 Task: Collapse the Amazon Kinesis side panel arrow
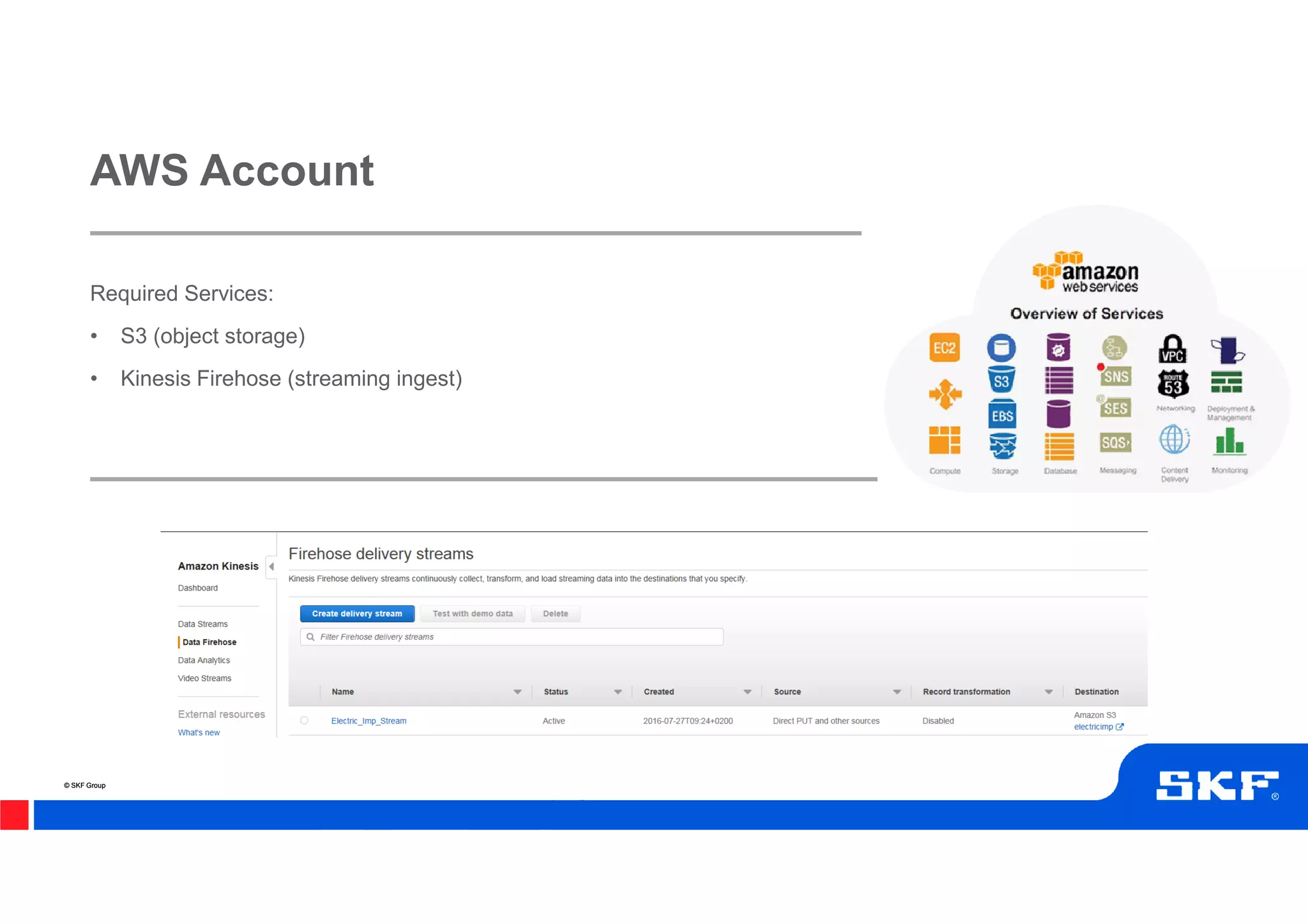(271, 566)
